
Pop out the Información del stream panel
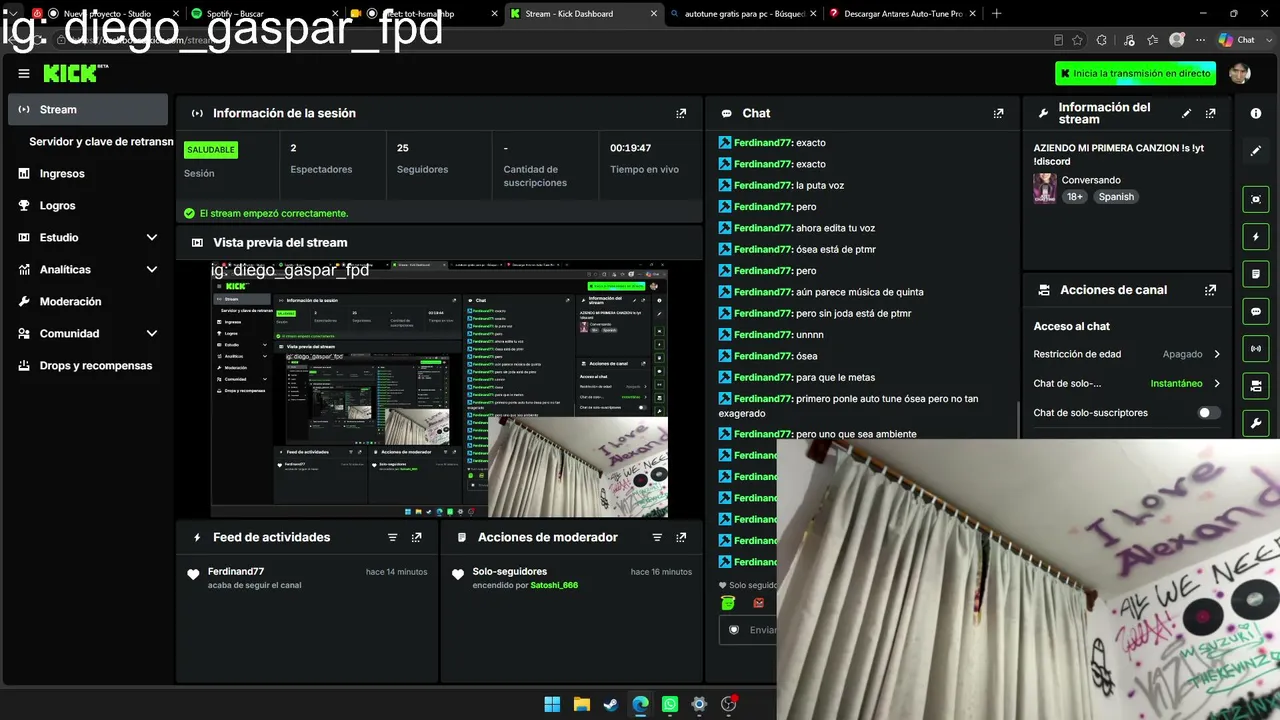(1210, 113)
